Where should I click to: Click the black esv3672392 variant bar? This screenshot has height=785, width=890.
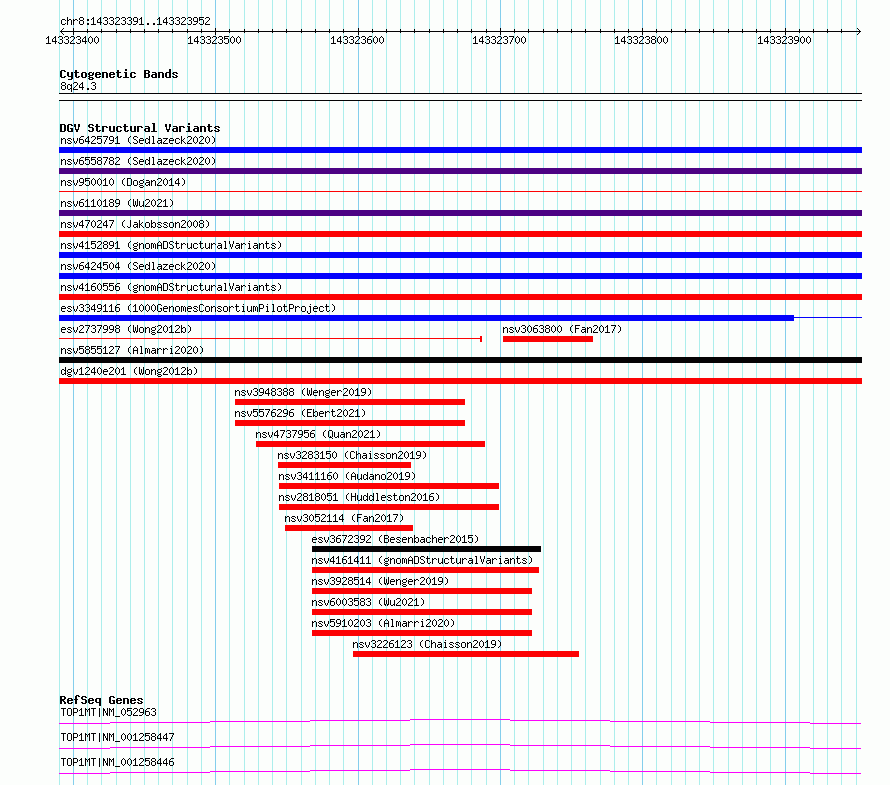tap(426, 549)
